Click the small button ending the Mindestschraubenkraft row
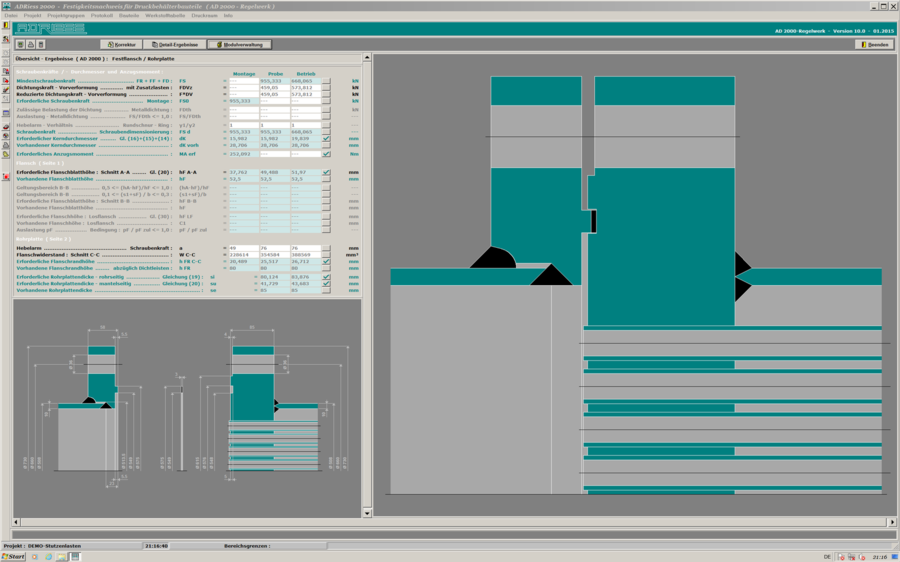 tap(326, 81)
